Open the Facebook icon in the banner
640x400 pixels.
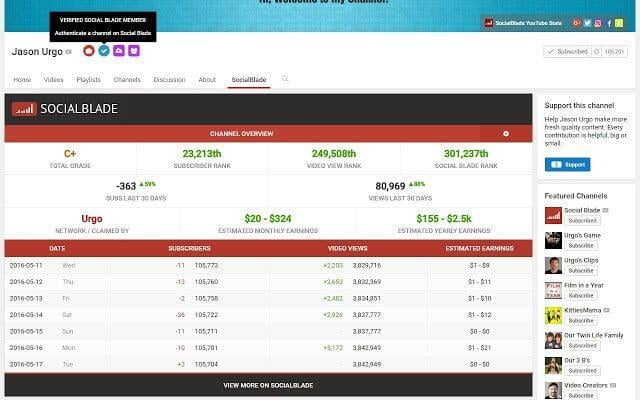coord(609,23)
